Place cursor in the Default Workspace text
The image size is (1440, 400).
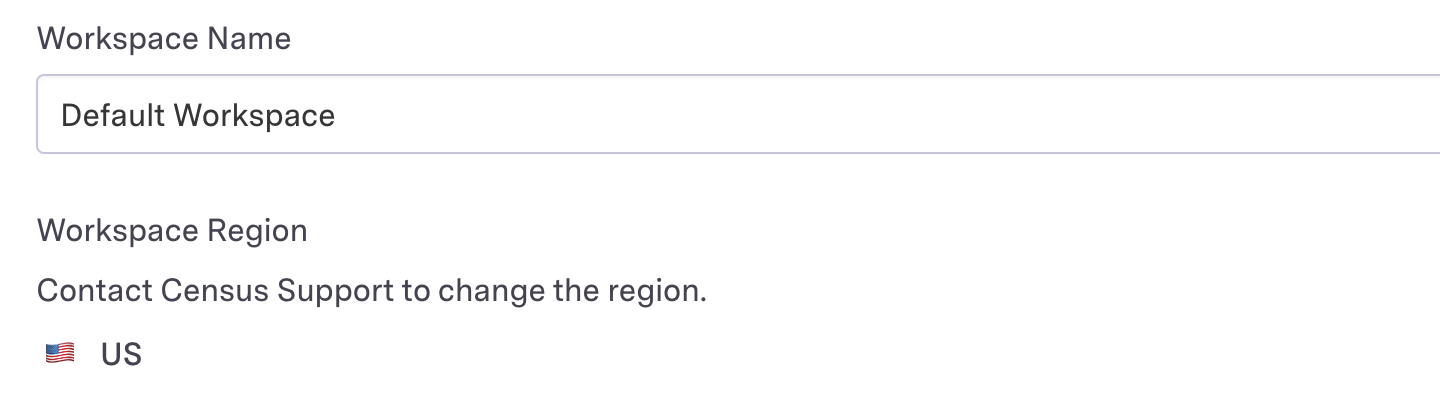198,116
